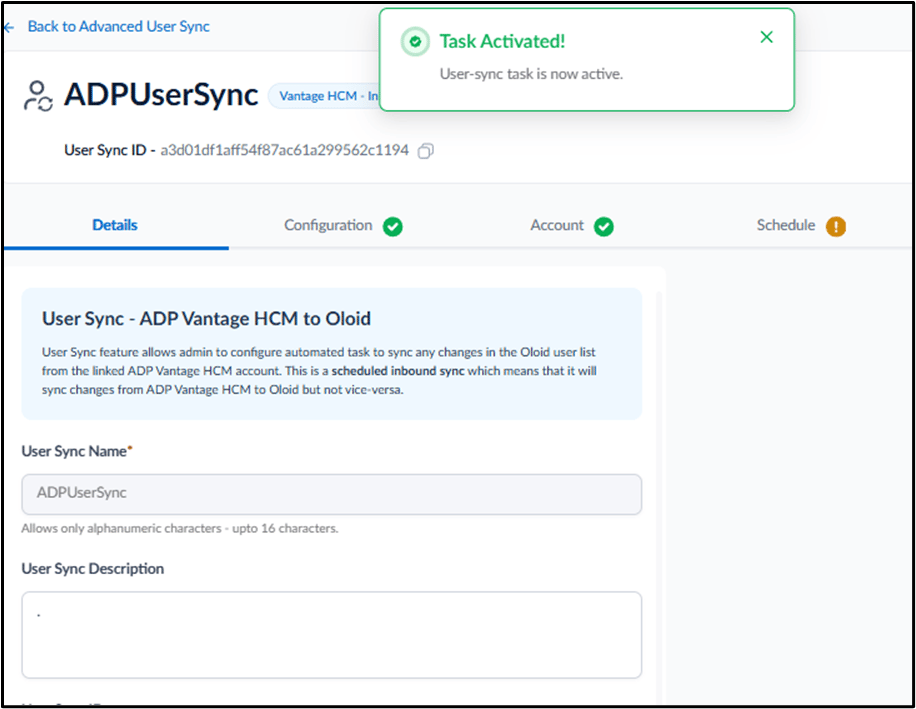Click the ADPUserSync page title
Screen dimensions: 916x709
tap(161, 95)
